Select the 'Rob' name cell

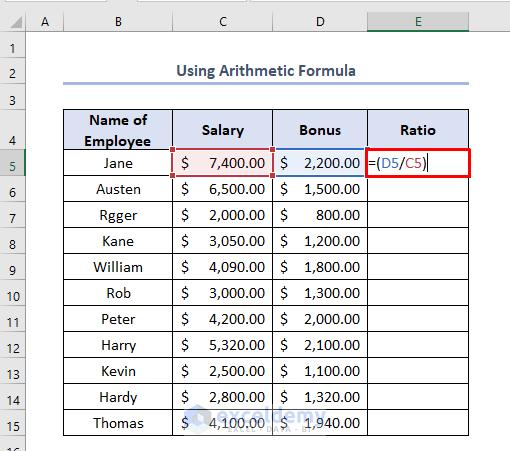coord(118,293)
